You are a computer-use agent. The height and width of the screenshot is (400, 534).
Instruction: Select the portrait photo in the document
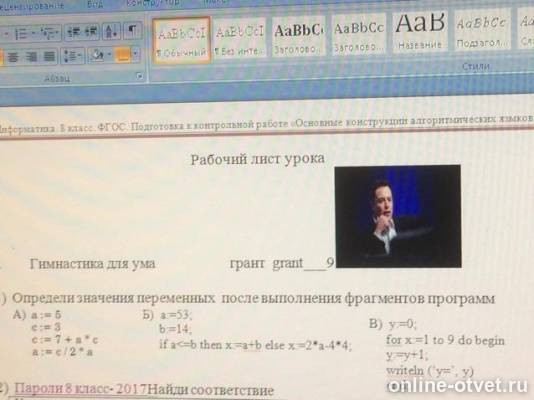tap(398, 216)
